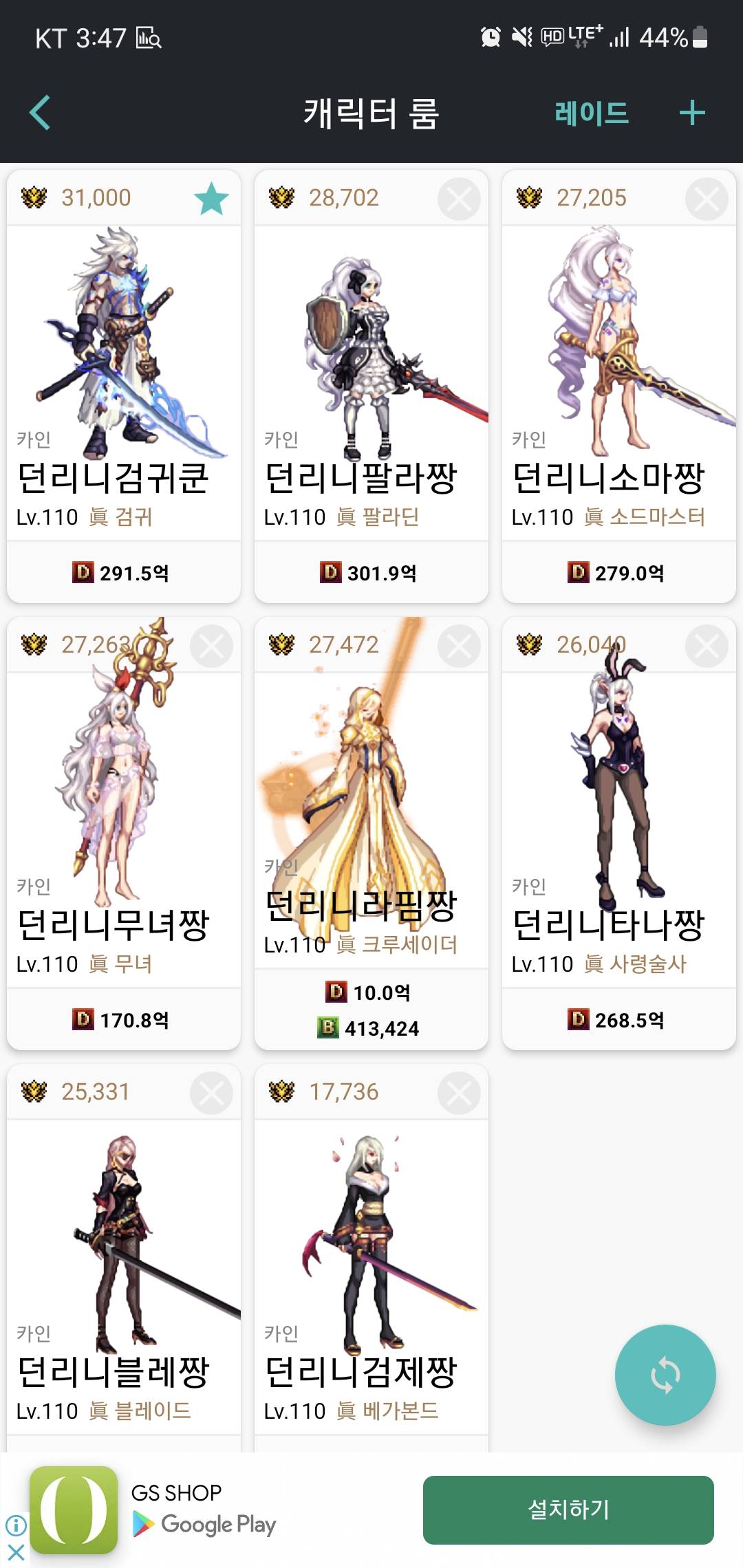Screen dimensions: 743x1568
Task: Open the ad info icon
Action: (16, 1525)
